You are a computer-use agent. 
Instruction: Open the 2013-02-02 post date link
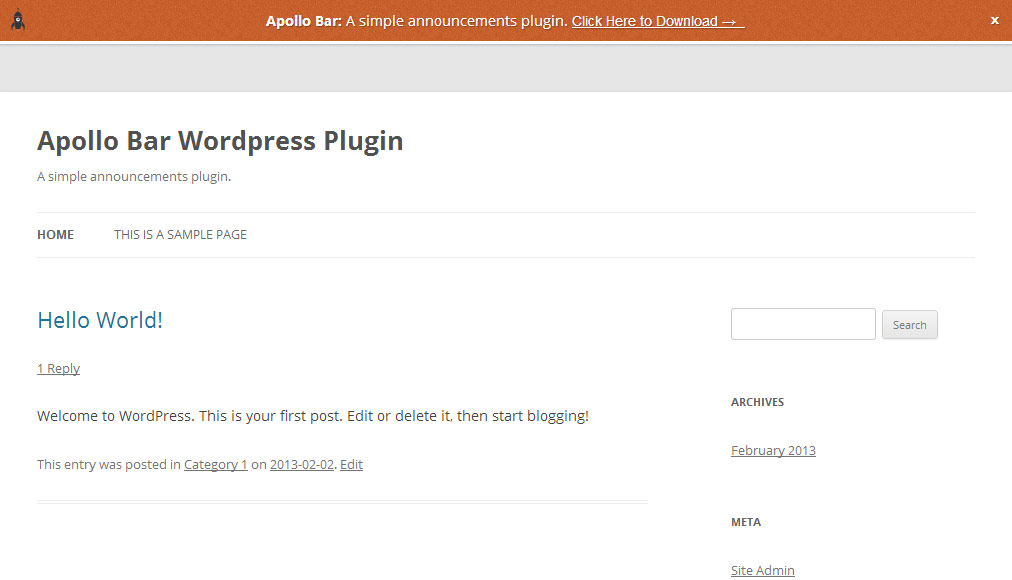[301, 465]
